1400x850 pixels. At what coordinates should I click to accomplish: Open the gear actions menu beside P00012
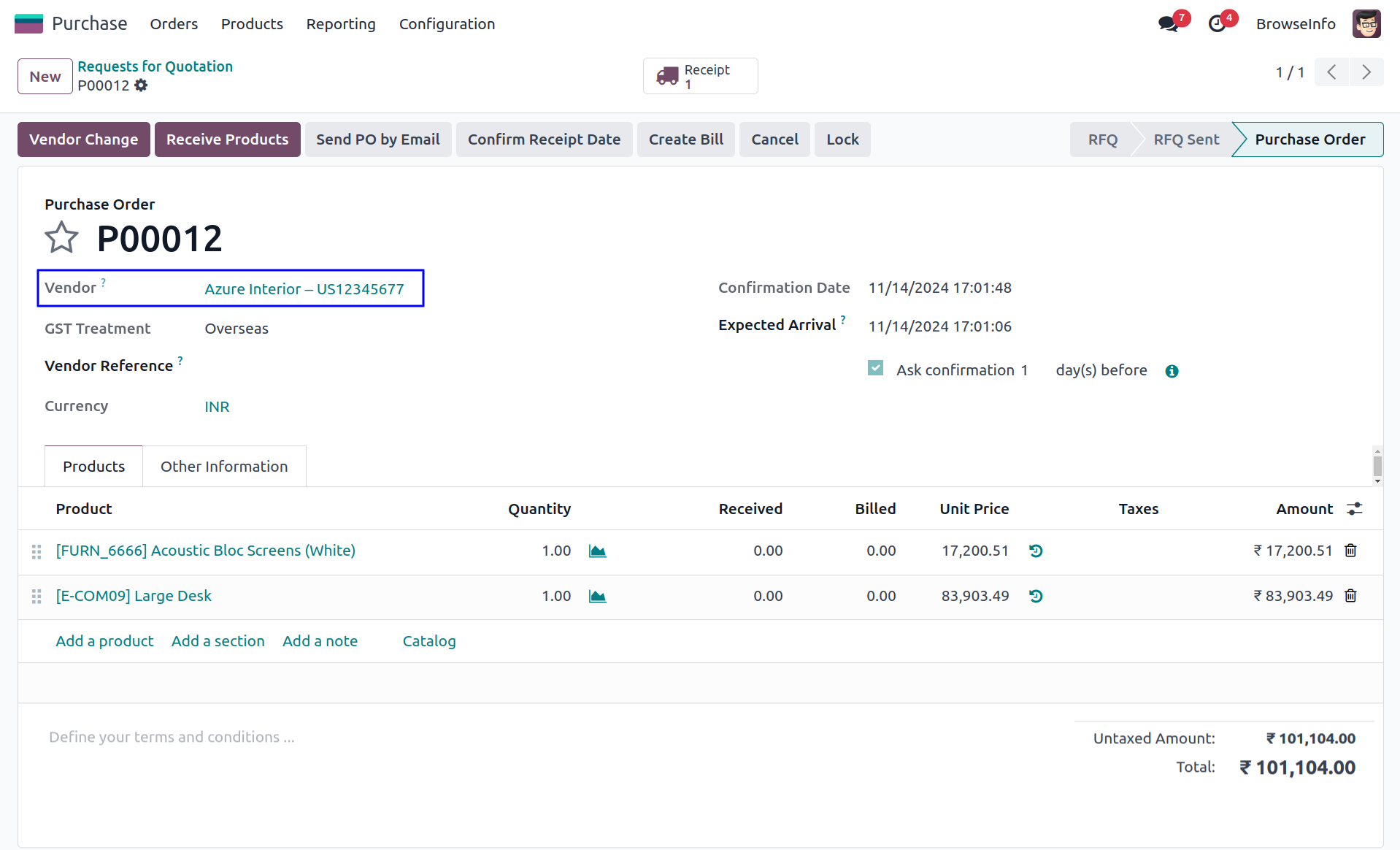coord(141,85)
